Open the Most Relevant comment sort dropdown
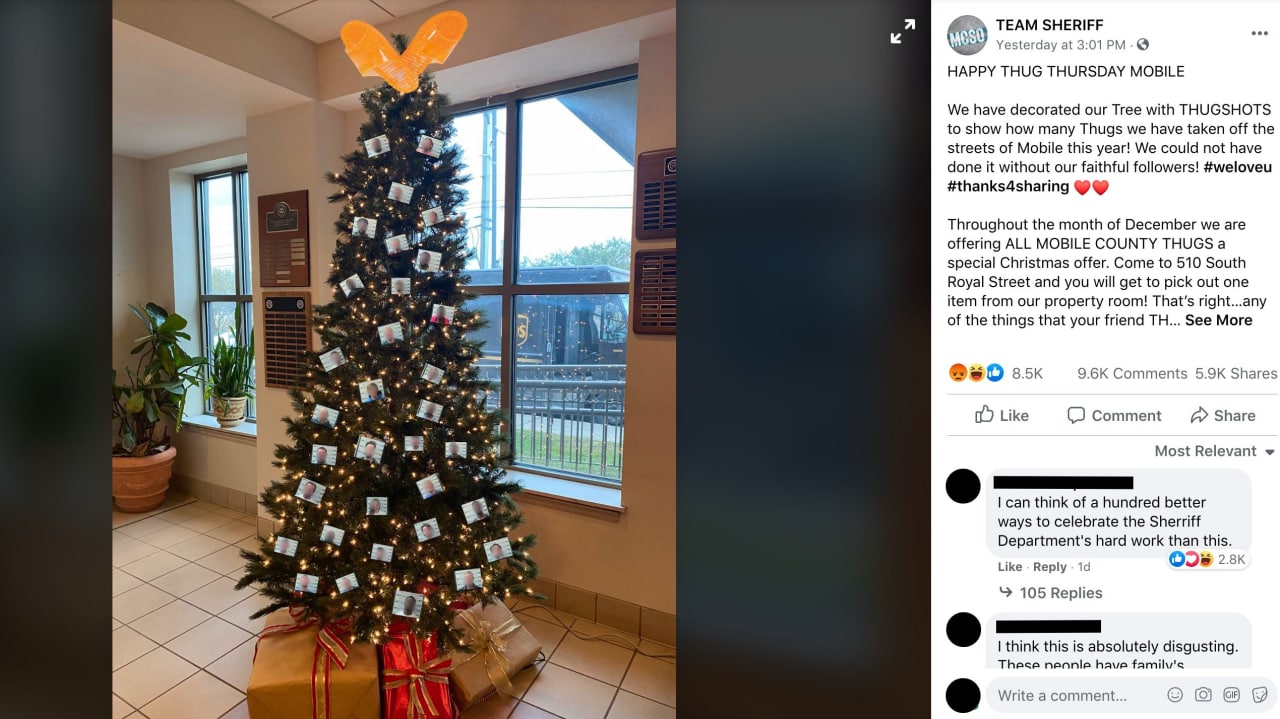Image resolution: width=1280 pixels, height=719 pixels. [1215, 451]
